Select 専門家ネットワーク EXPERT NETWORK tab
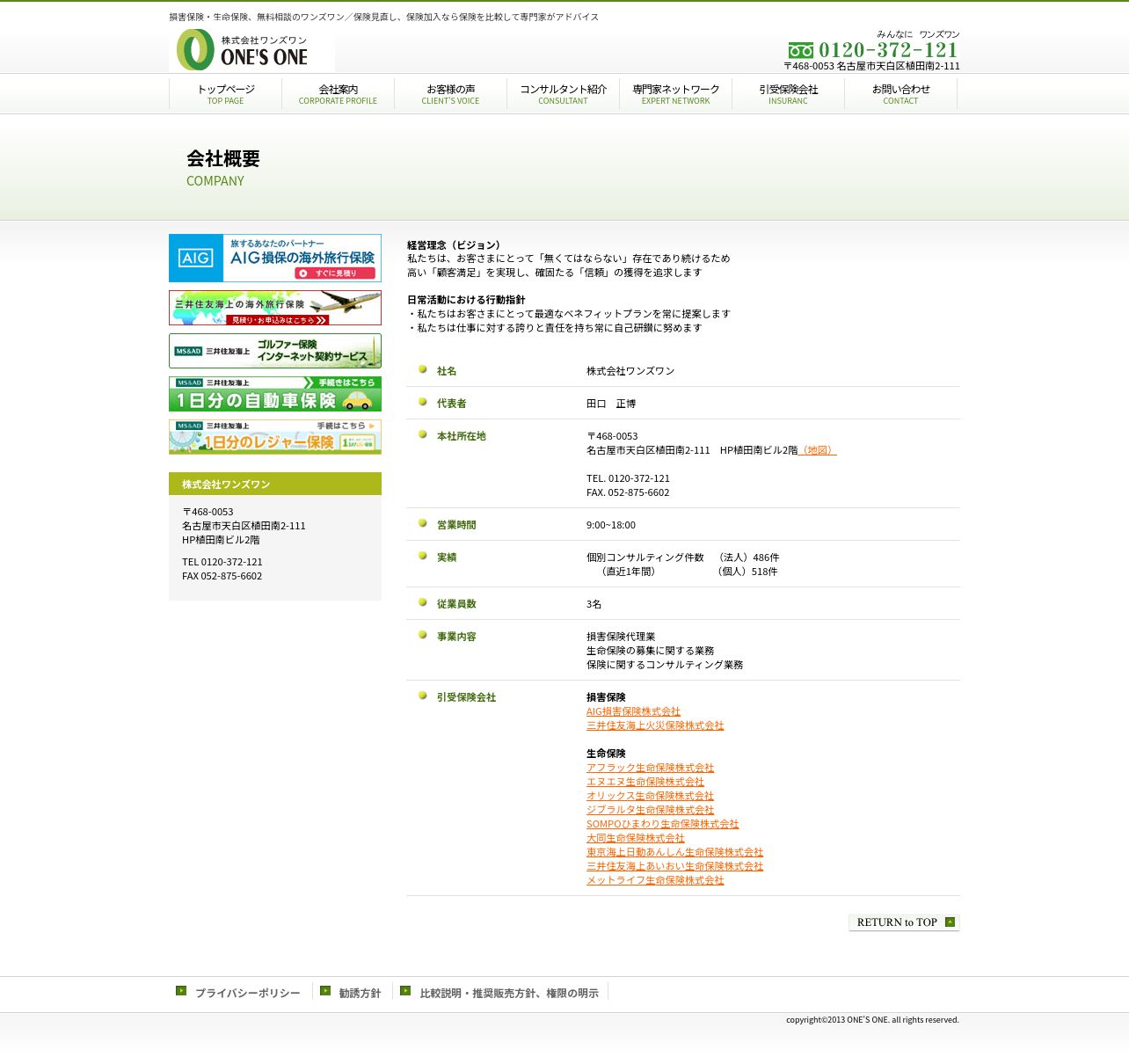This screenshot has height=1064, width=1129. click(675, 94)
